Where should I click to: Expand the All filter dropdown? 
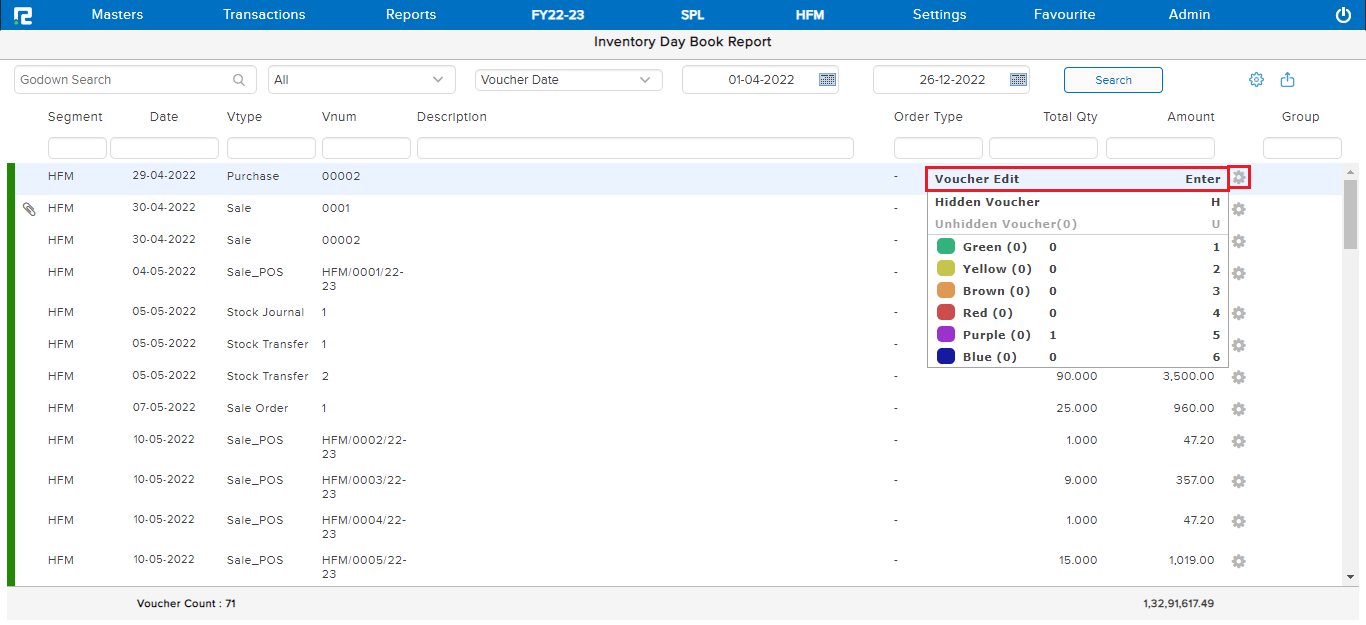438,80
